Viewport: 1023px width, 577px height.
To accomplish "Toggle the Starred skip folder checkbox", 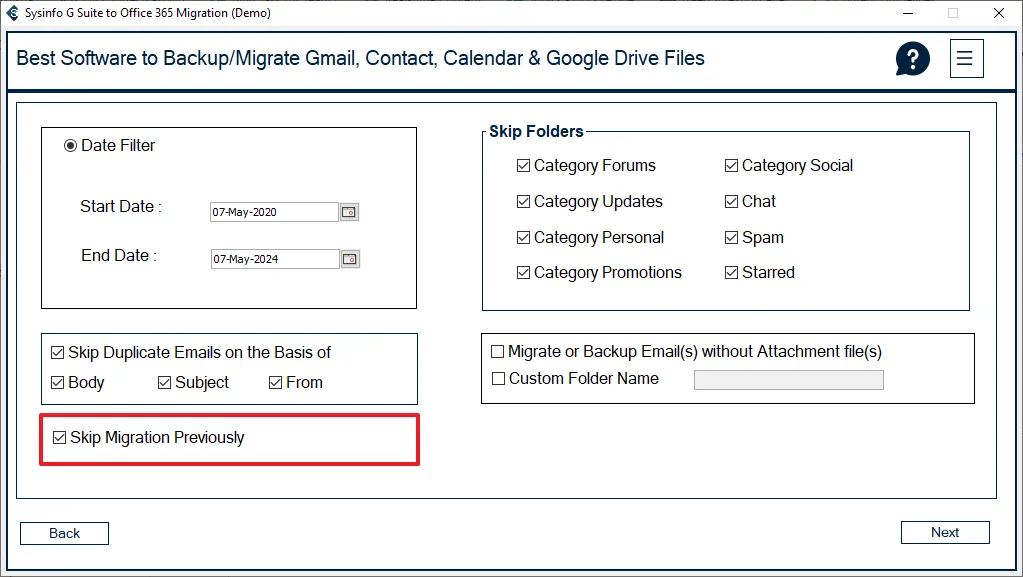I will pyautogui.click(x=731, y=273).
